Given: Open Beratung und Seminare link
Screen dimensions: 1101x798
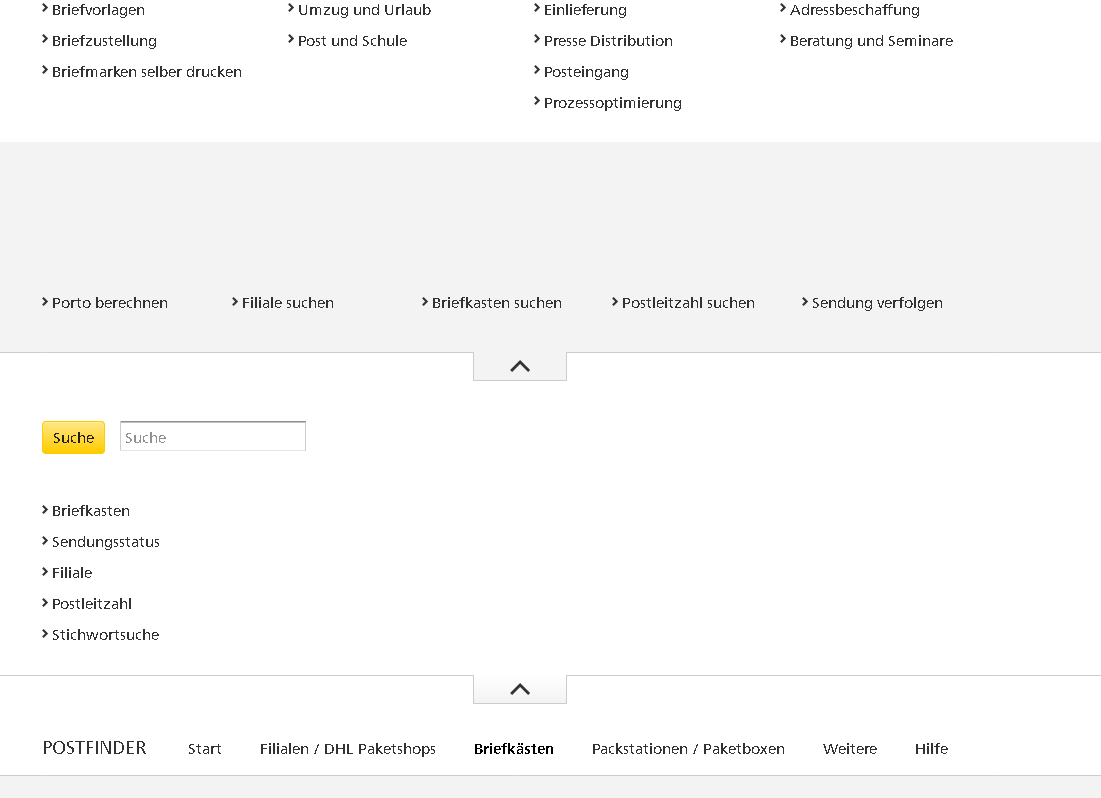Looking at the screenshot, I should pyautogui.click(x=871, y=40).
